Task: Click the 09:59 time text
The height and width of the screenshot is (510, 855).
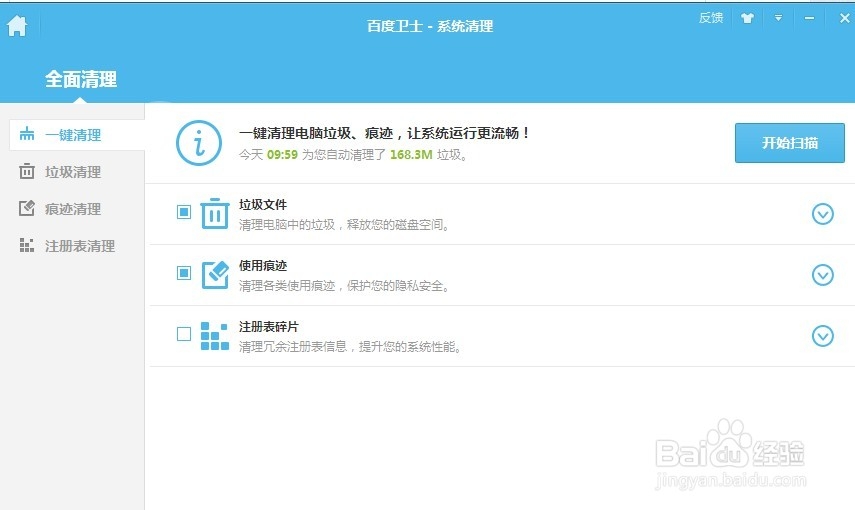Action: click(x=282, y=155)
